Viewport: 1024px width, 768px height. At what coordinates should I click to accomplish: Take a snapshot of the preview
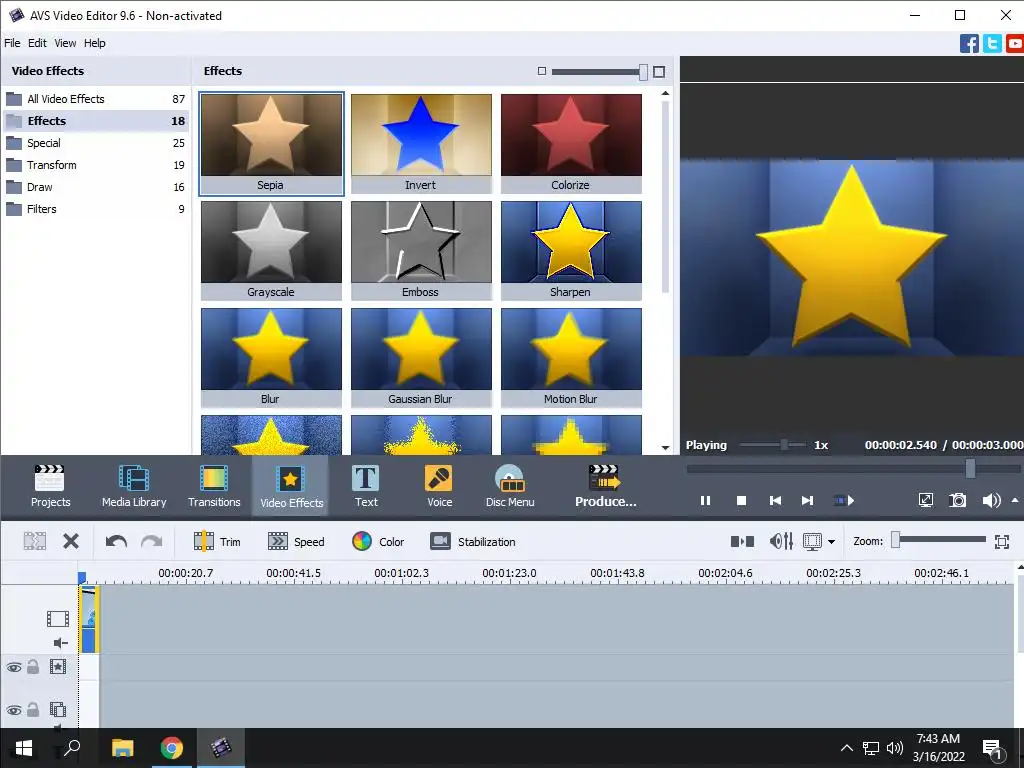click(x=957, y=501)
